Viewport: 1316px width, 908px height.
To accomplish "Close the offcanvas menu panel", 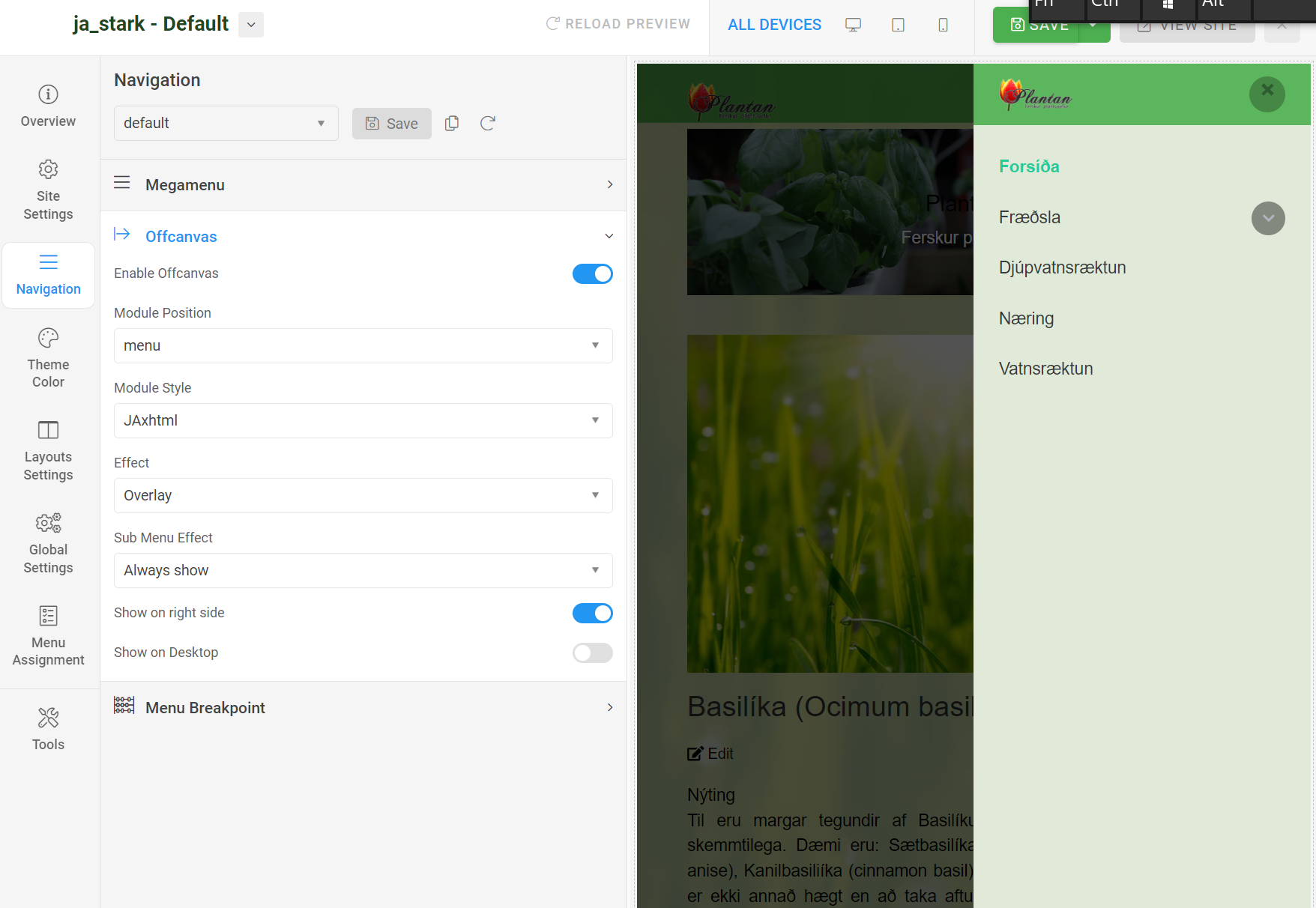I will (x=1267, y=94).
